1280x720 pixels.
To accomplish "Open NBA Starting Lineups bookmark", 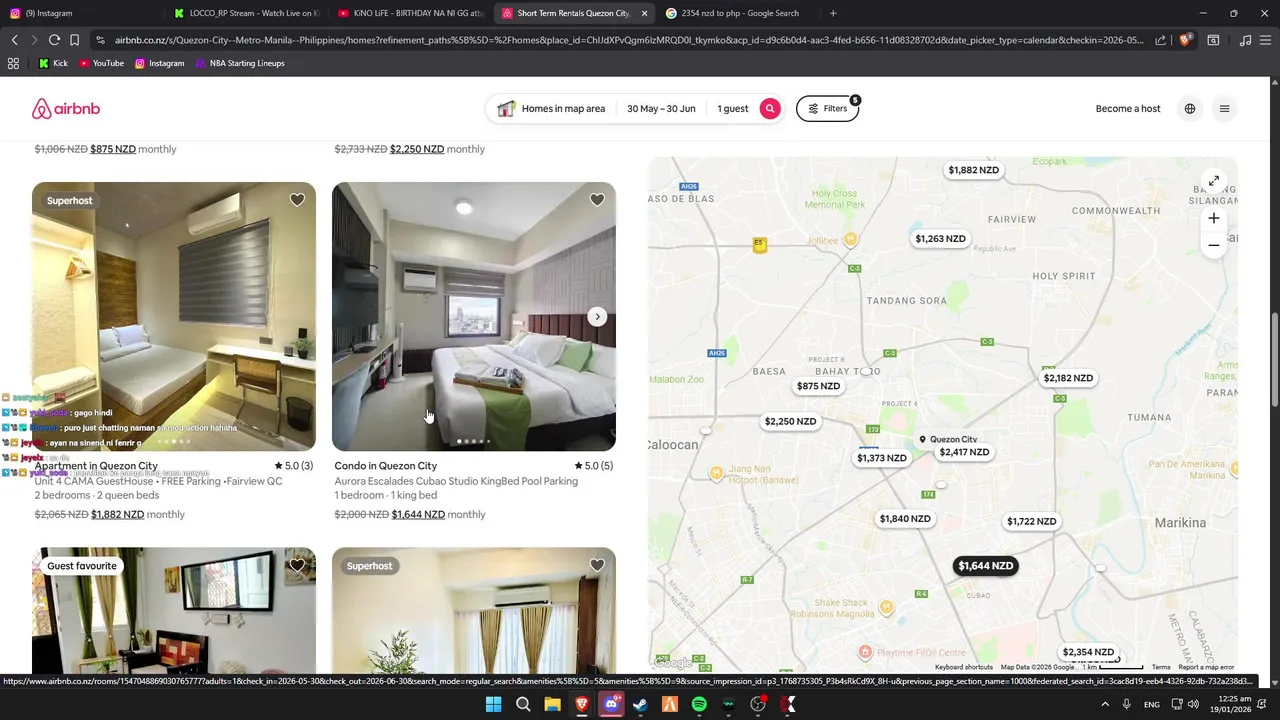I will click(x=240, y=63).
